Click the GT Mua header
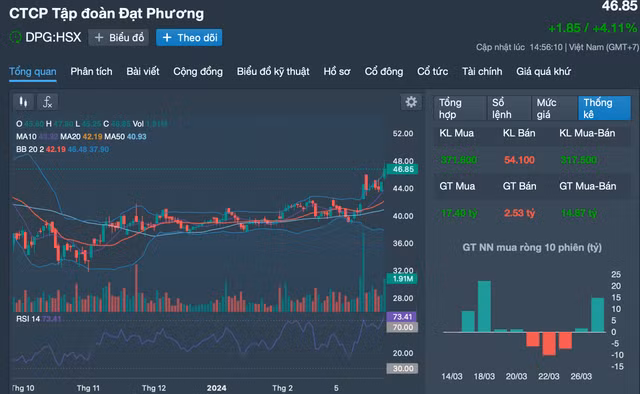 click(x=457, y=186)
